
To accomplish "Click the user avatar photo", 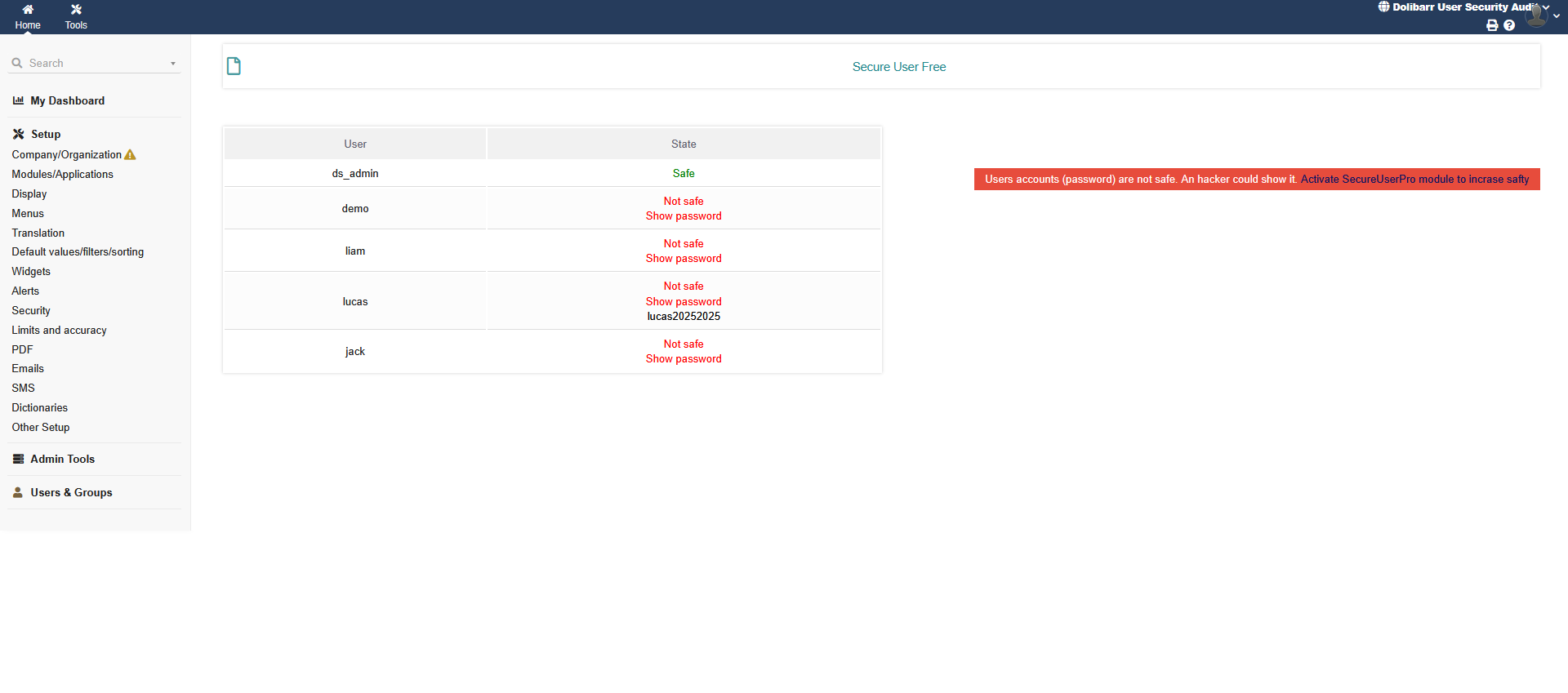I will (1536, 16).
